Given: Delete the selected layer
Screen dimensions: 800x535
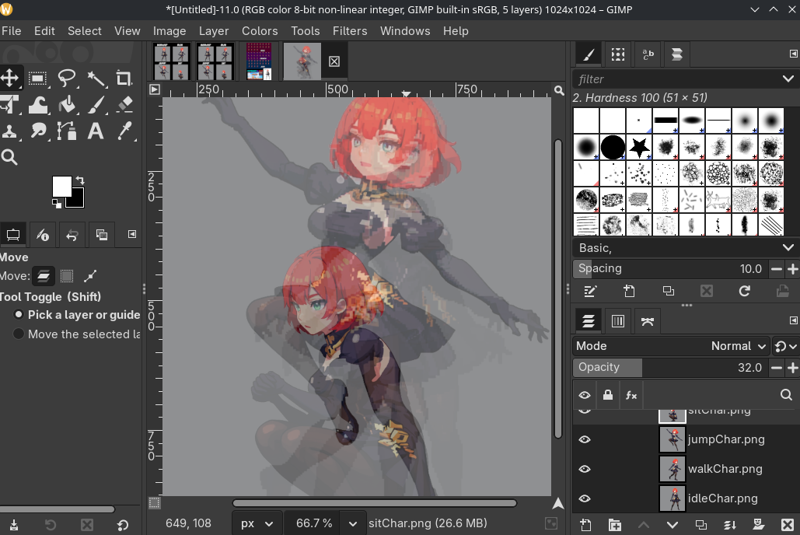Looking at the screenshot, I should click(x=787, y=525).
